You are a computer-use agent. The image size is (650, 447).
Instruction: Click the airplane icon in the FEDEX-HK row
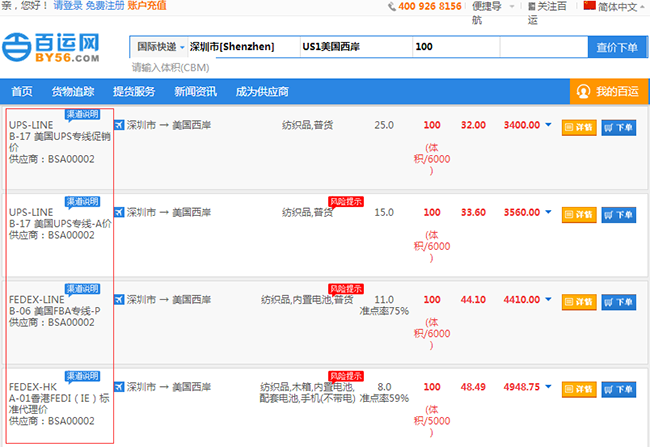coord(120,386)
